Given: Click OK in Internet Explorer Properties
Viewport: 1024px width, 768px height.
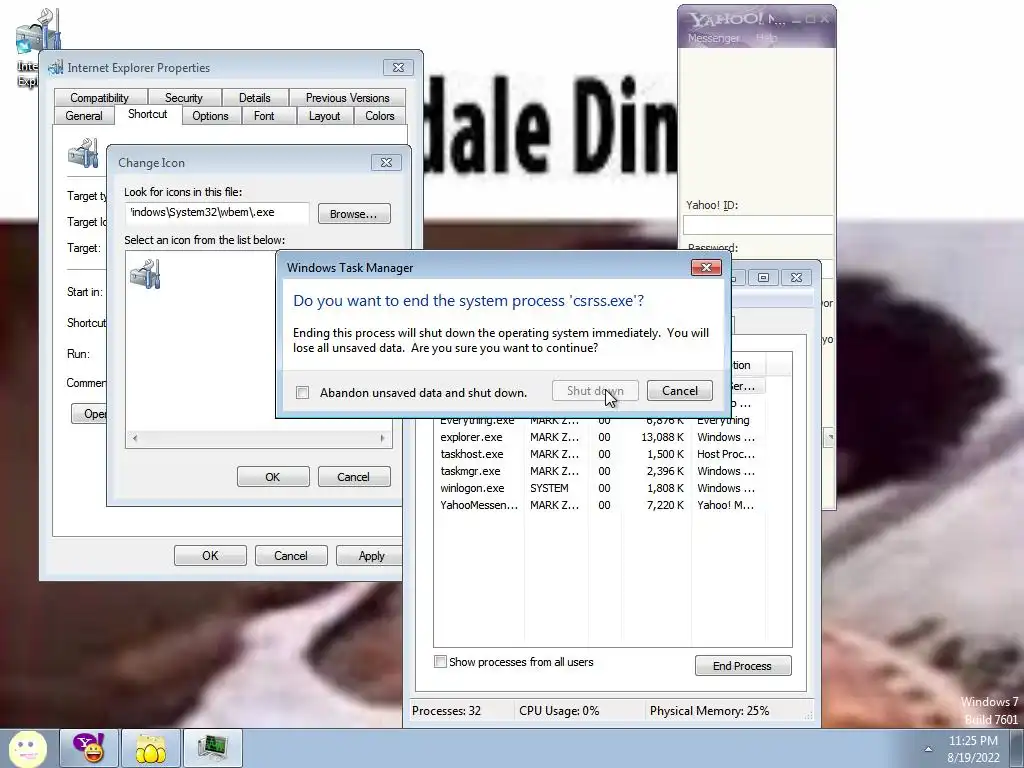Looking at the screenshot, I should click(x=210, y=556).
